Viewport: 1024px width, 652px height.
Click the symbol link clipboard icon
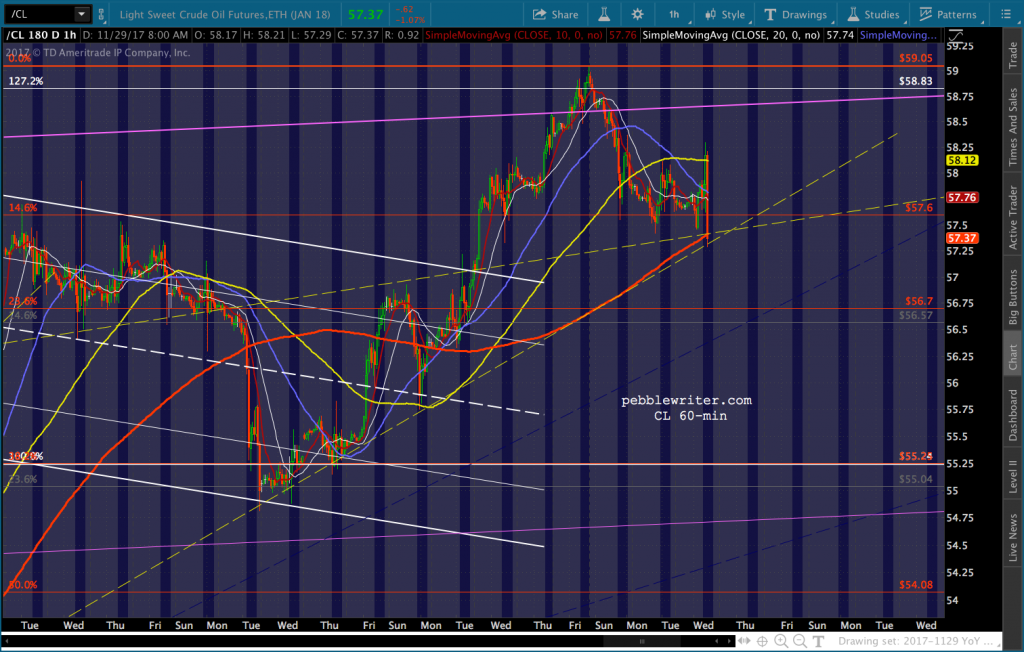[101, 14]
